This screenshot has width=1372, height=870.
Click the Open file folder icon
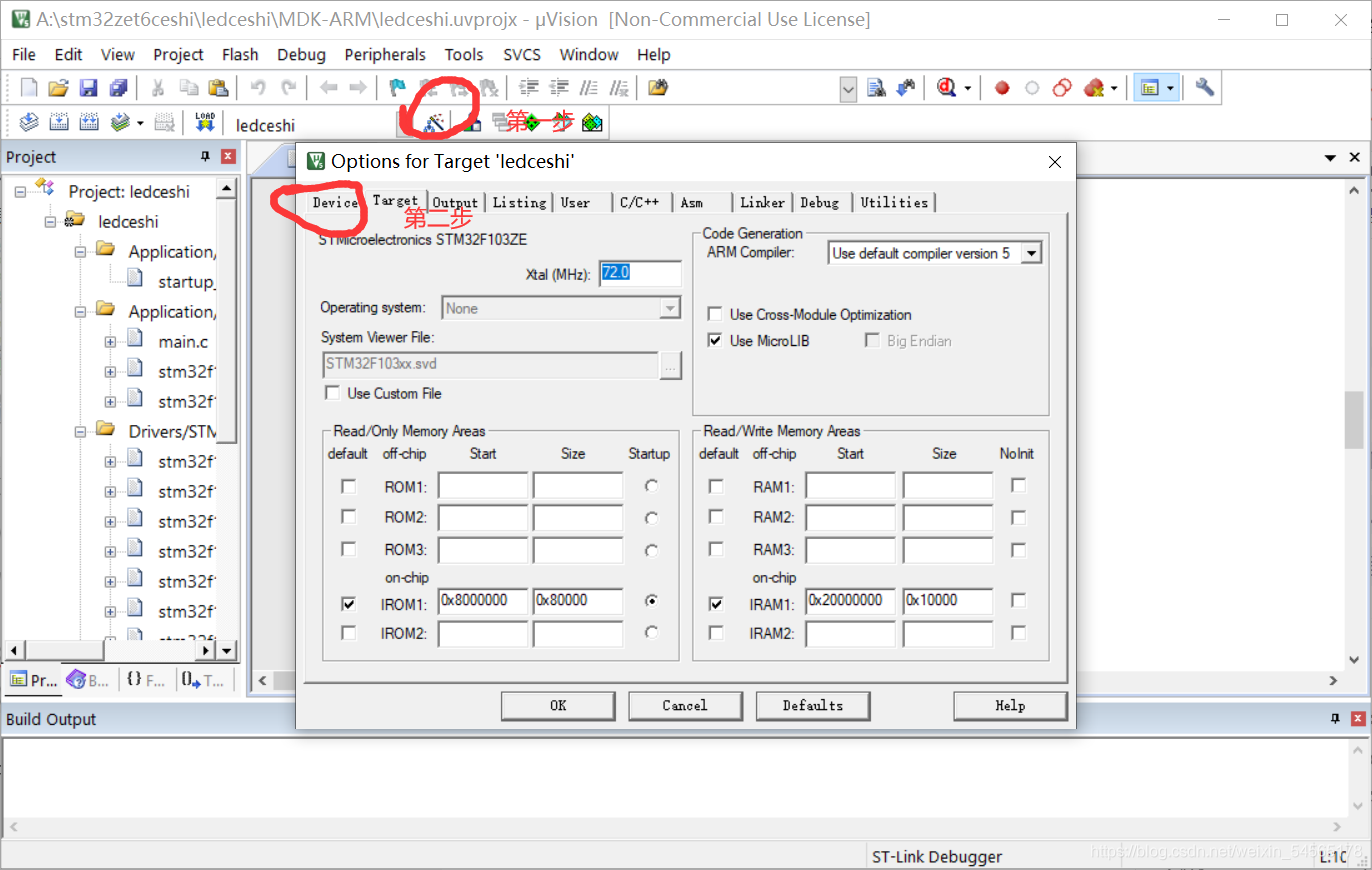[58, 88]
